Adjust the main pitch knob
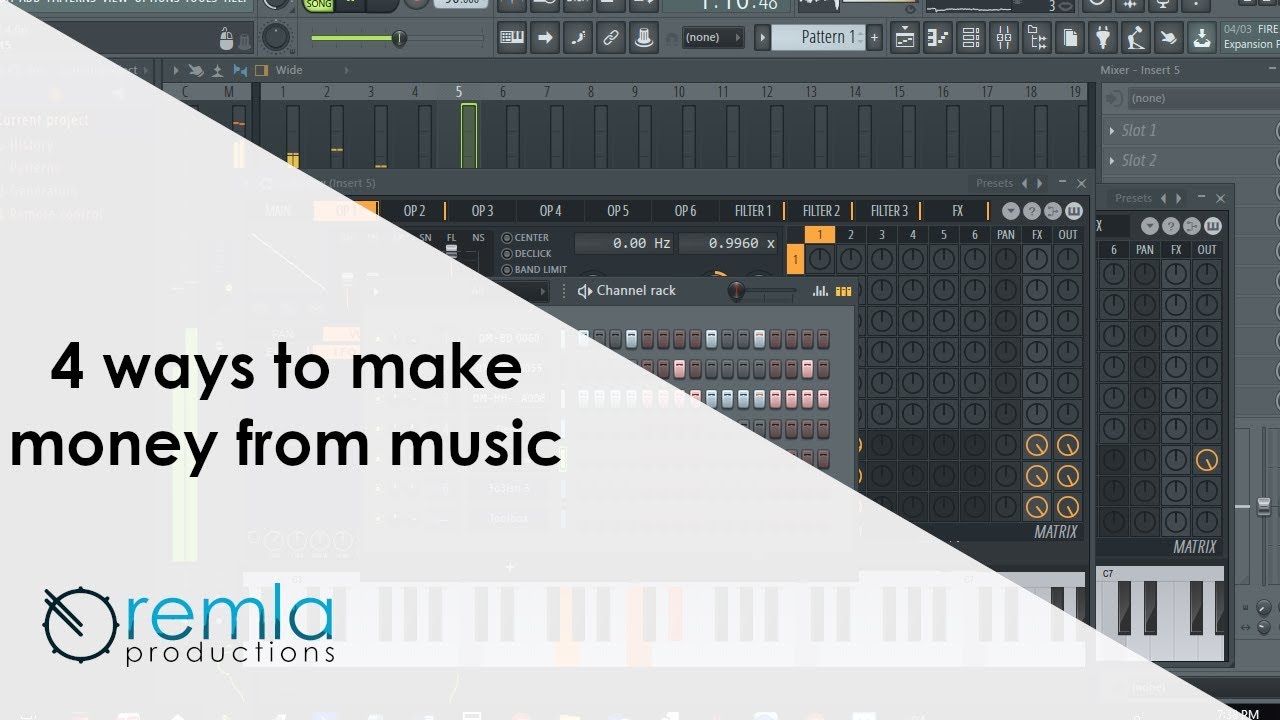The image size is (1280, 720). [x=275, y=39]
